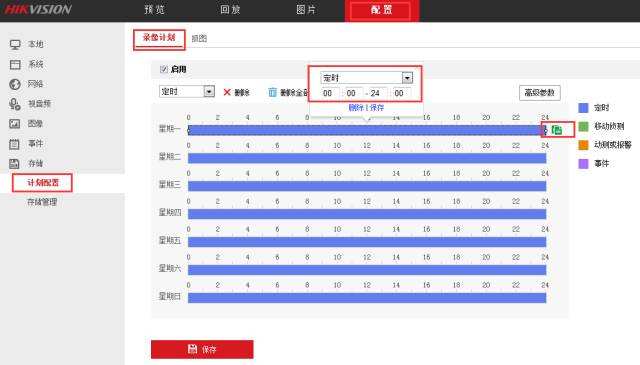This screenshot has height=365, width=640.
Task: Switch to the 回放 (Playback) tab
Action: [230, 10]
